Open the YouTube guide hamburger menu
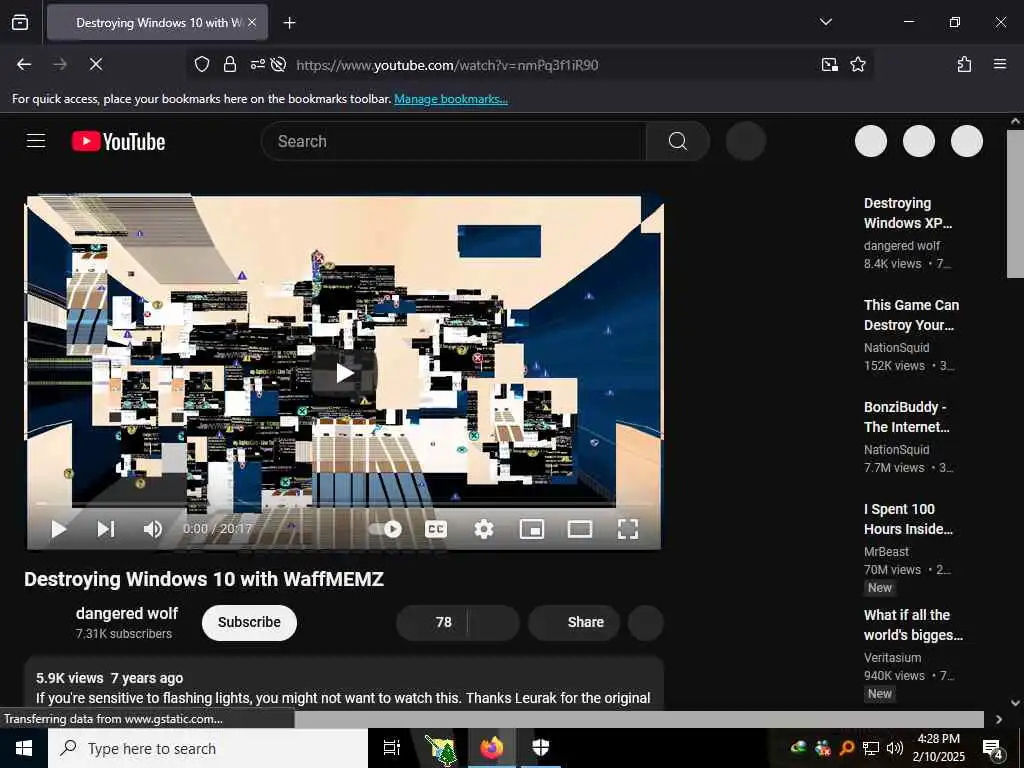Viewport: 1024px width, 768px height. pyautogui.click(x=36, y=141)
